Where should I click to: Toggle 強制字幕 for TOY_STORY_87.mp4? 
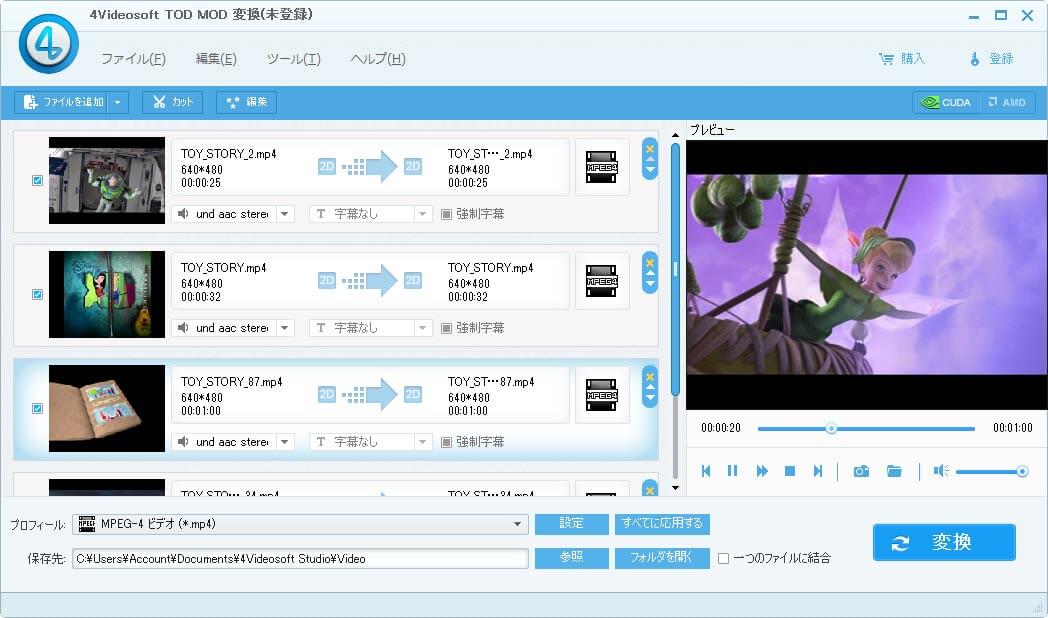[446, 442]
